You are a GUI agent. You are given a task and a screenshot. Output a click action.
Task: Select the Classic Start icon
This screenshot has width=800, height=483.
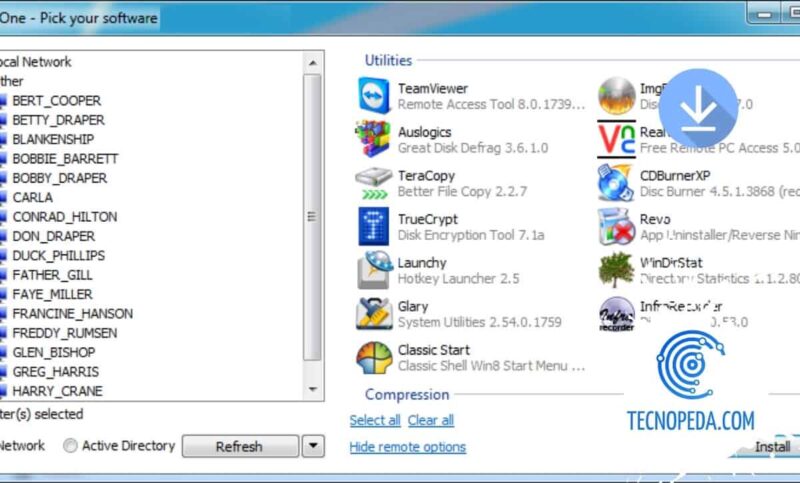374,358
